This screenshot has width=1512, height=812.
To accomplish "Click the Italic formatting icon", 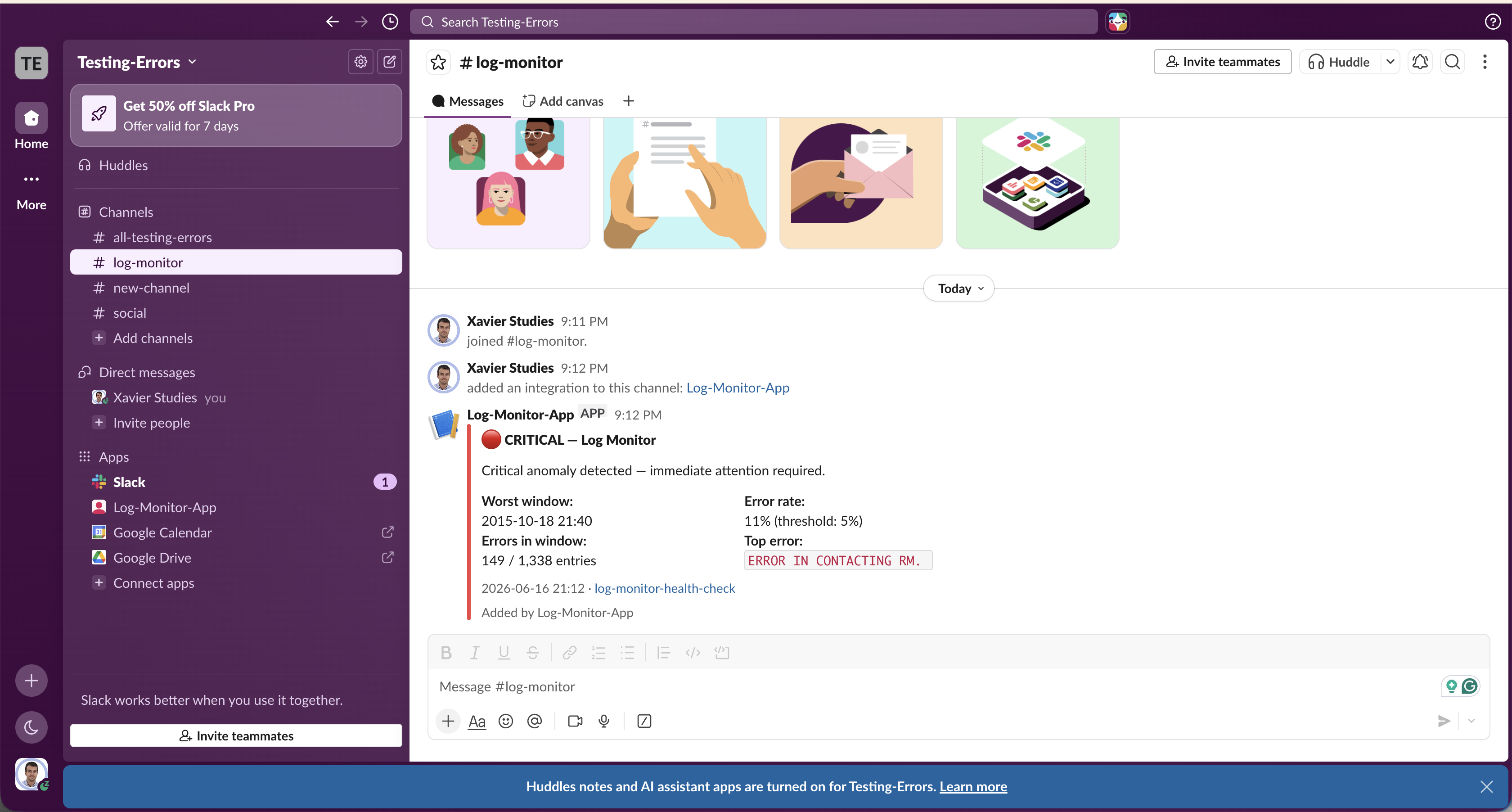I will point(475,652).
